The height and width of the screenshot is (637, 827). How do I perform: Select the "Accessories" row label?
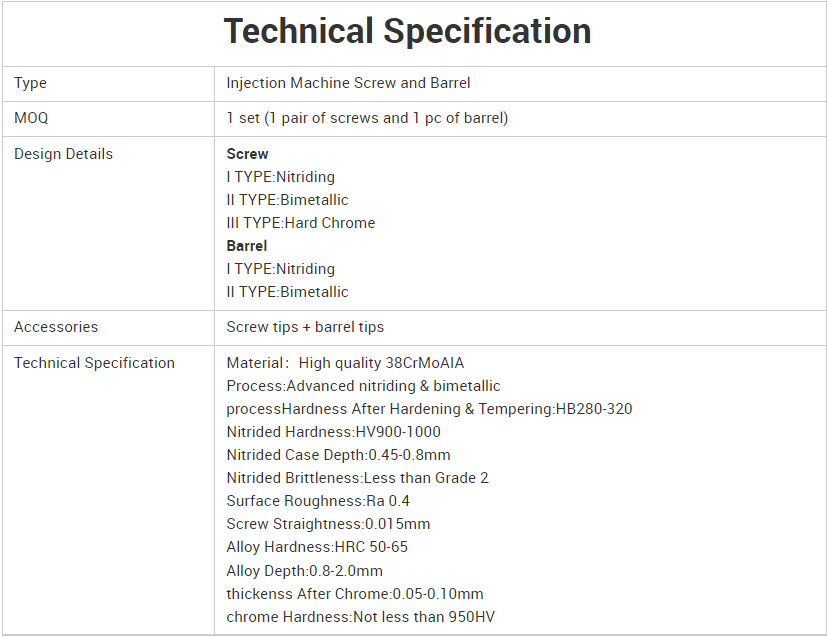click(x=56, y=327)
